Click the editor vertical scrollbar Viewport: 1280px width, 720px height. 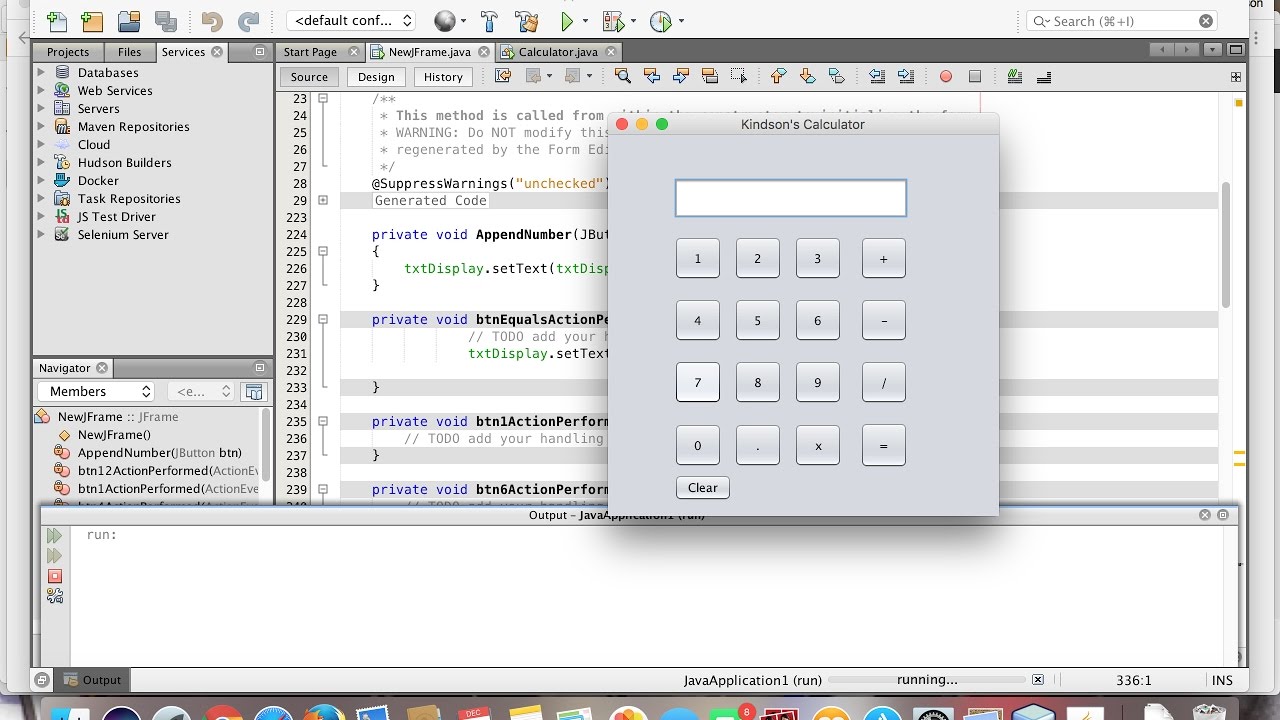[1226, 245]
